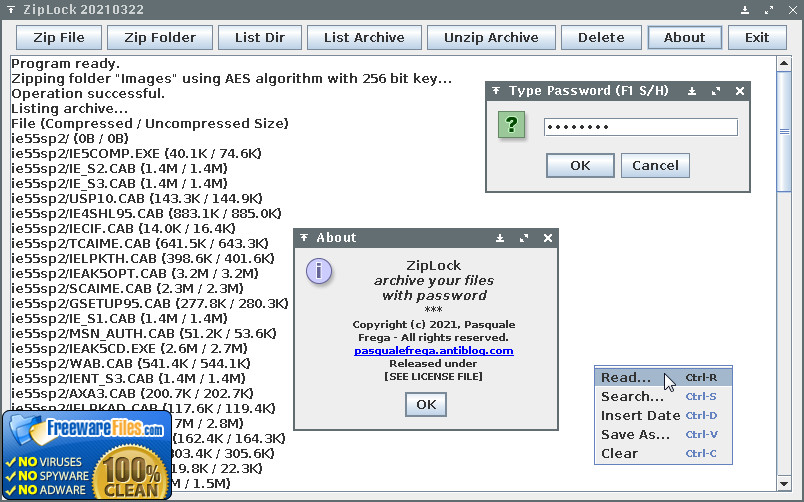Maximize the ZipLock main window

(769, 10)
